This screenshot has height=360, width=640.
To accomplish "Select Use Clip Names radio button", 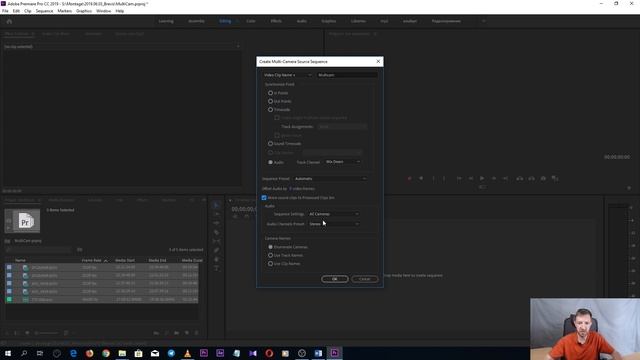I will (270, 264).
